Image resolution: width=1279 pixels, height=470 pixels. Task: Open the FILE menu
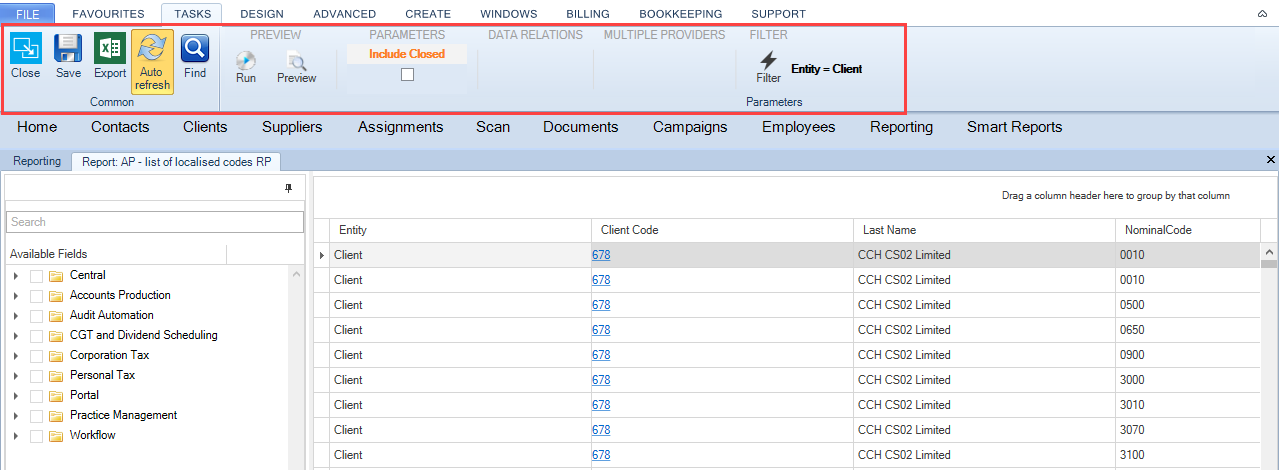pyautogui.click(x=28, y=14)
